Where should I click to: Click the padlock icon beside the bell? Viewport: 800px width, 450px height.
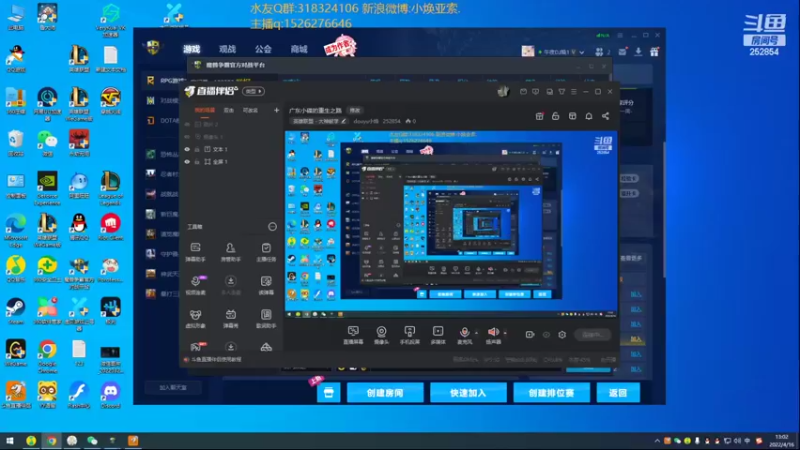click(x=556, y=116)
